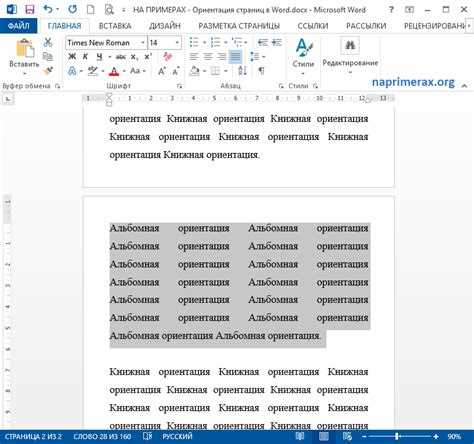Click РУССКИЙ language indicator

click(177, 436)
